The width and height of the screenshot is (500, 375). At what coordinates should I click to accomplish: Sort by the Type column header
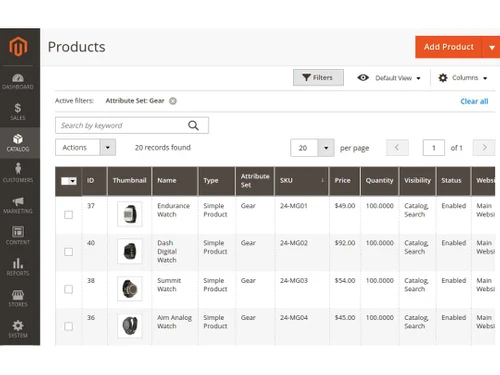pyautogui.click(x=217, y=181)
